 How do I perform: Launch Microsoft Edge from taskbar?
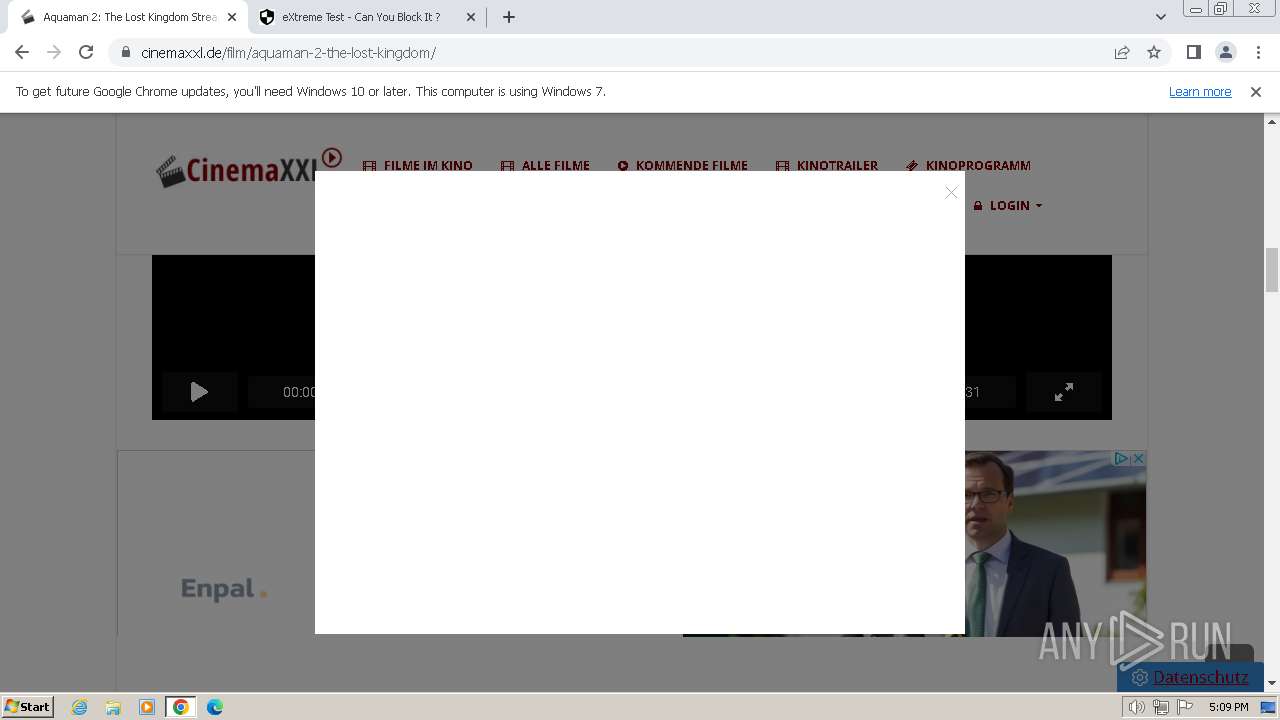215,707
